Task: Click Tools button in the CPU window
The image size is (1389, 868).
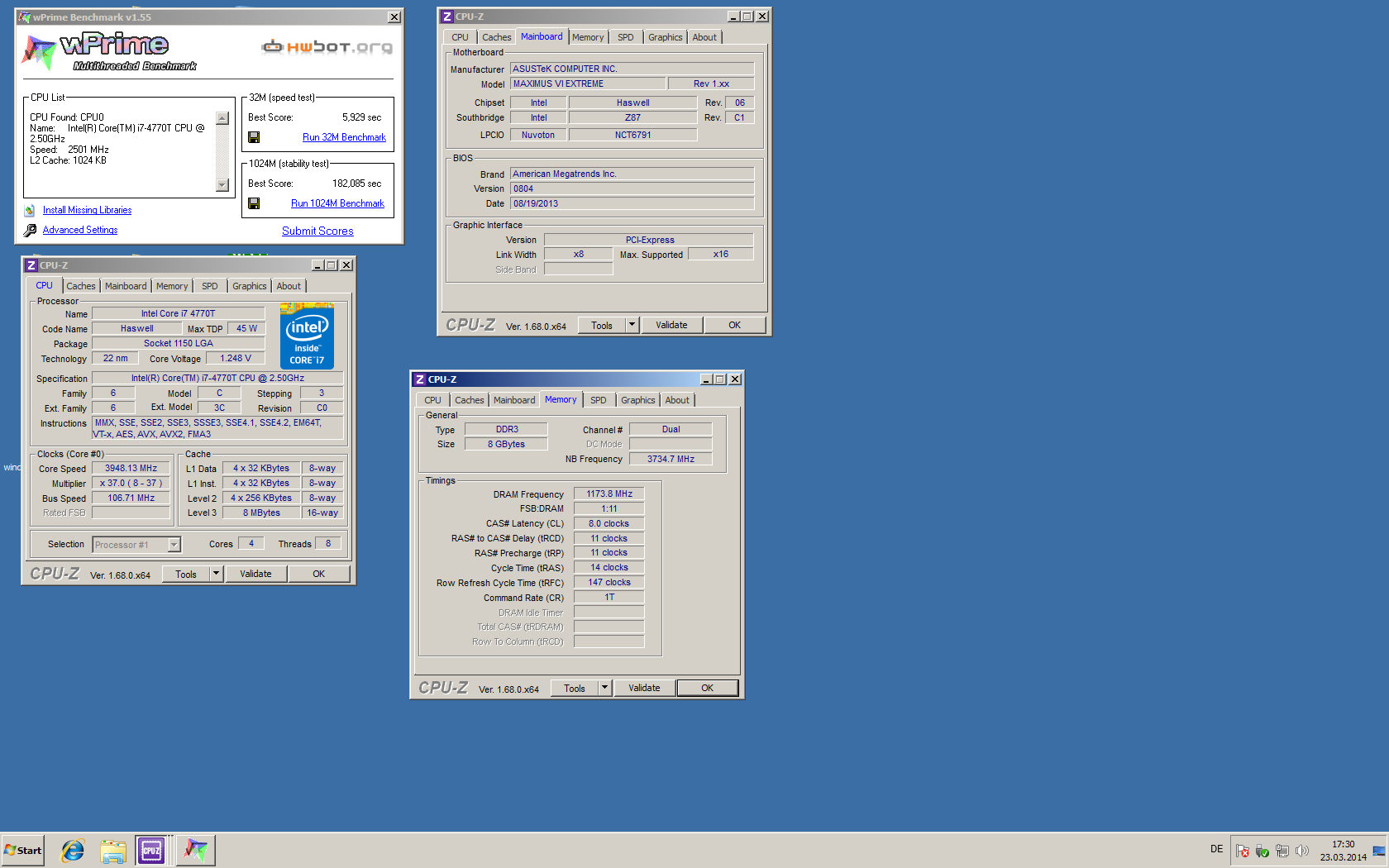Action: 186,574
